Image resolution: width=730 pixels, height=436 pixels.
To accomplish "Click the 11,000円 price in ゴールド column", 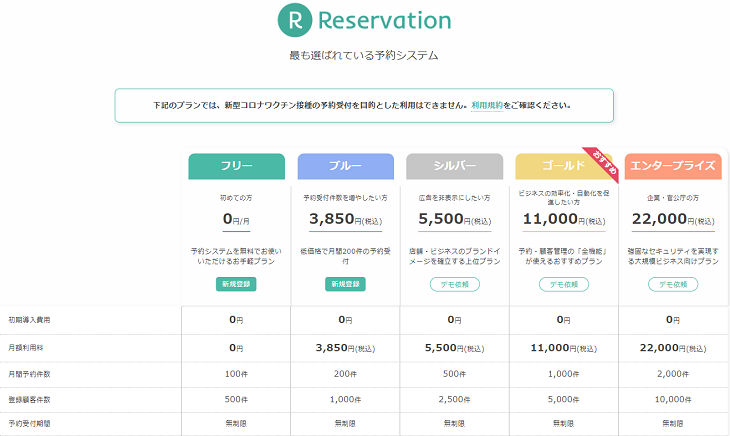I will 564,219.
